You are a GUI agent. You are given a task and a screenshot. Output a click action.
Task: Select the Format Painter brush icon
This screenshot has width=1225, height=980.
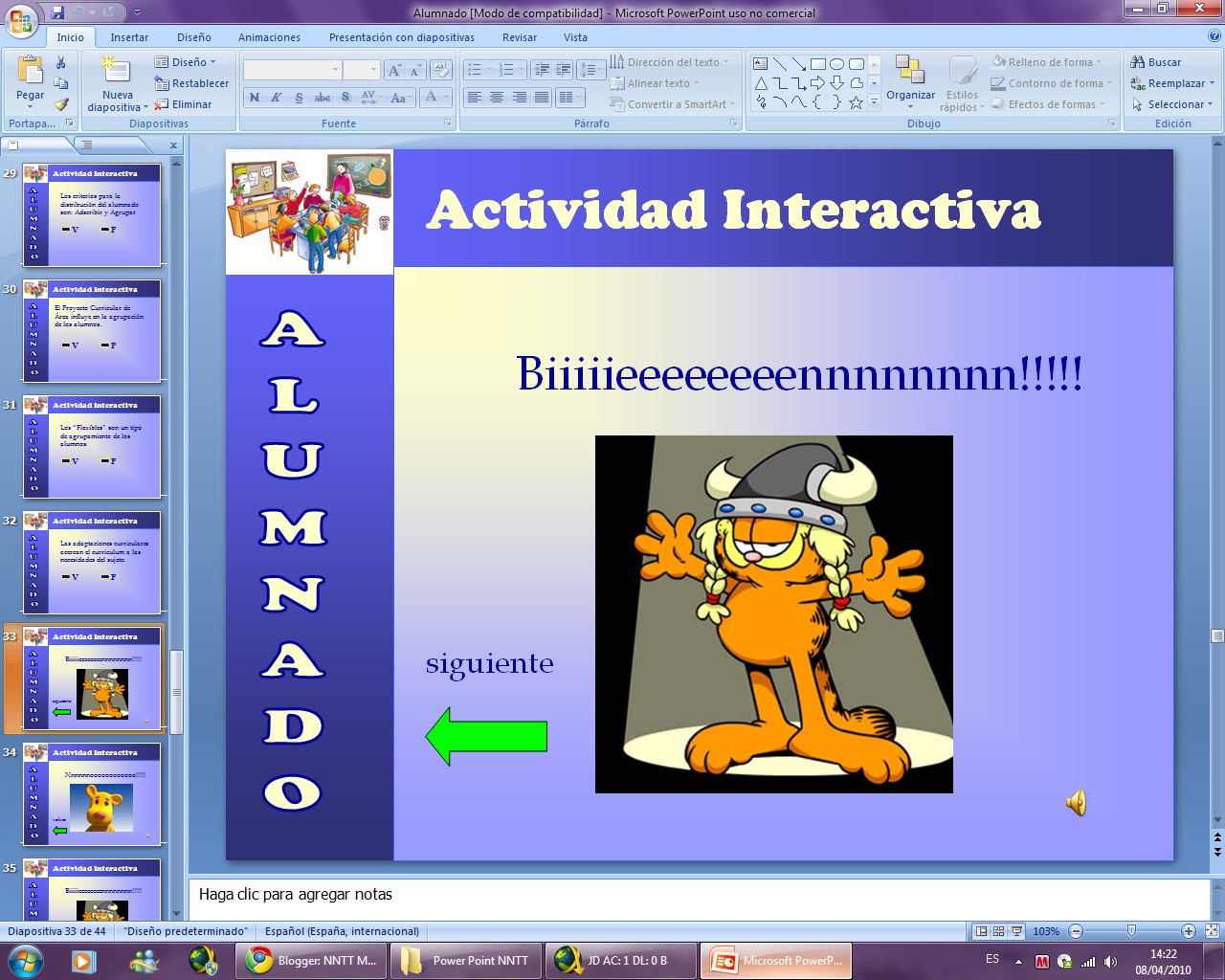pos(61,104)
